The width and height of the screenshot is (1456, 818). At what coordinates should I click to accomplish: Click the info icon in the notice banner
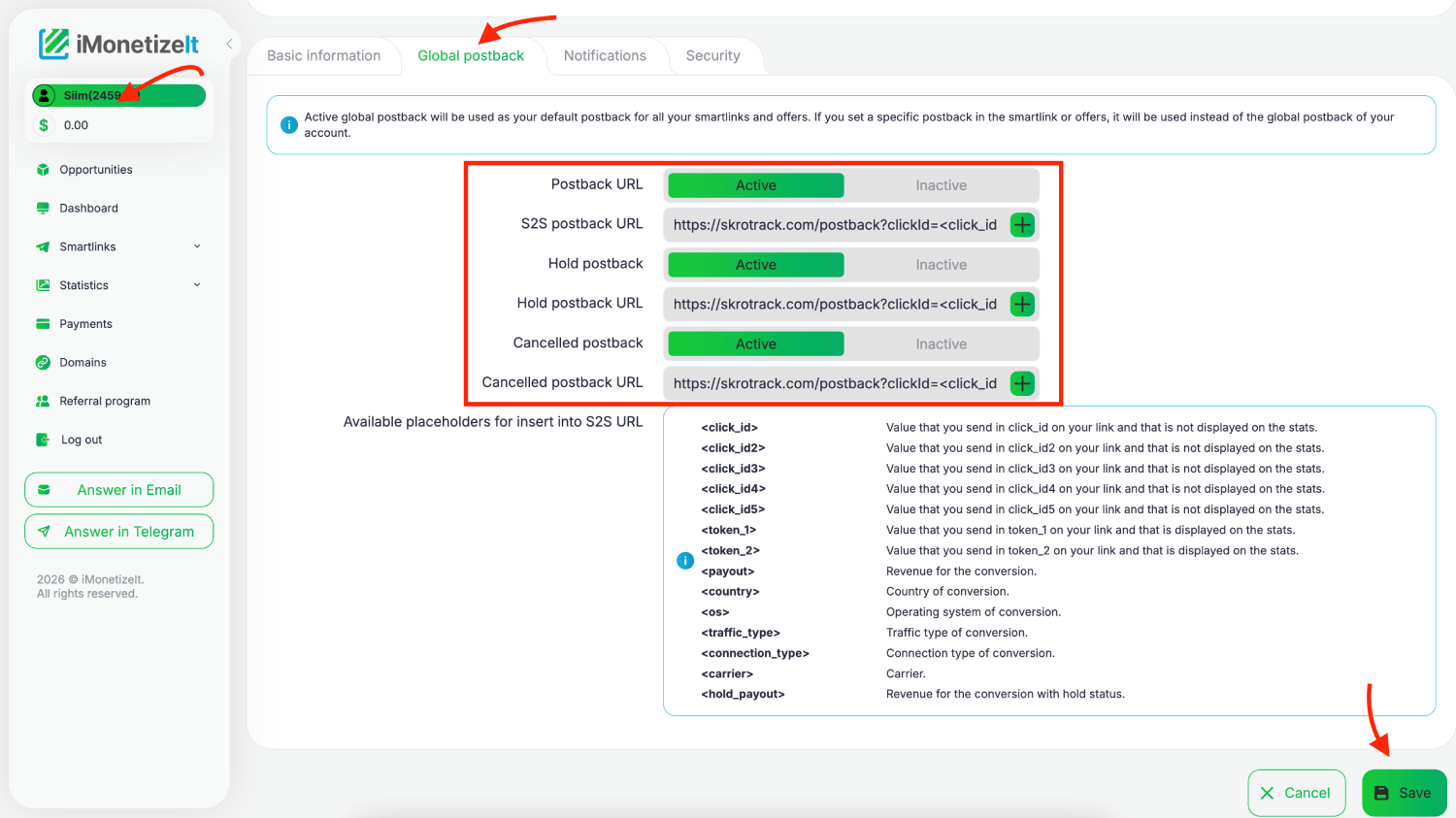click(289, 125)
